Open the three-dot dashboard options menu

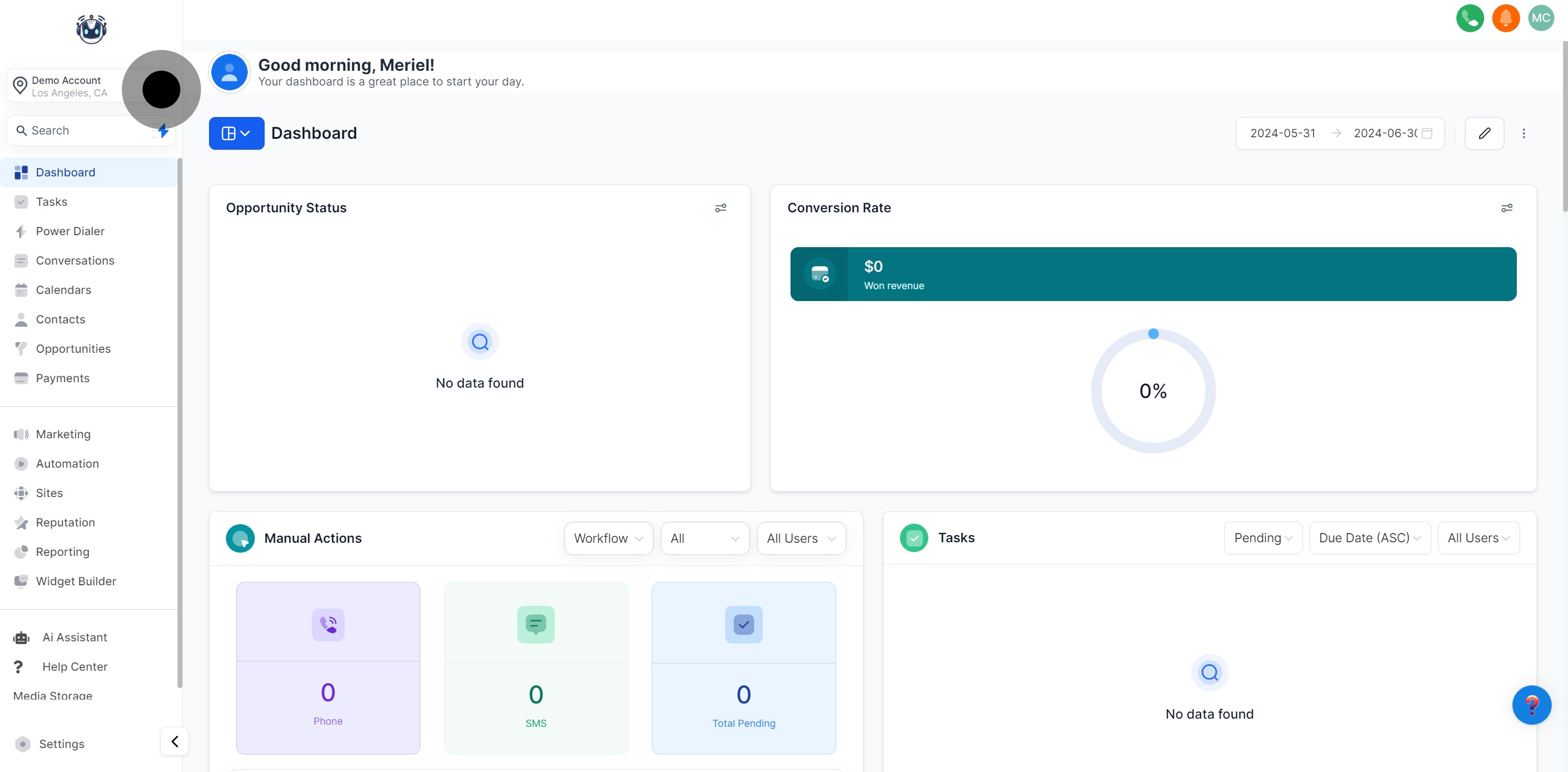(1523, 133)
